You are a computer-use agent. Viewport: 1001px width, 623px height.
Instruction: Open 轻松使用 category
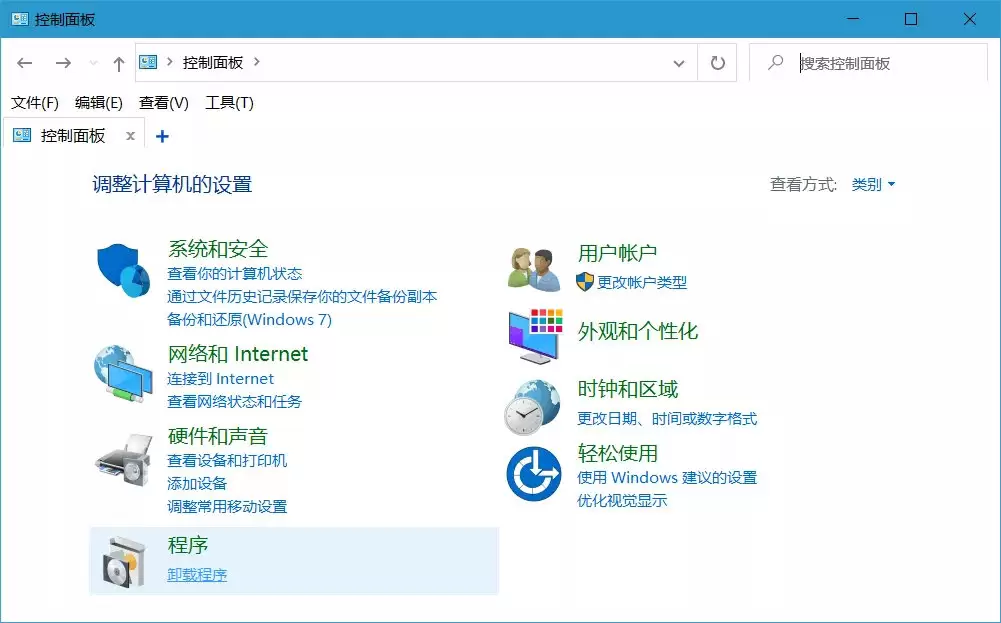617,453
